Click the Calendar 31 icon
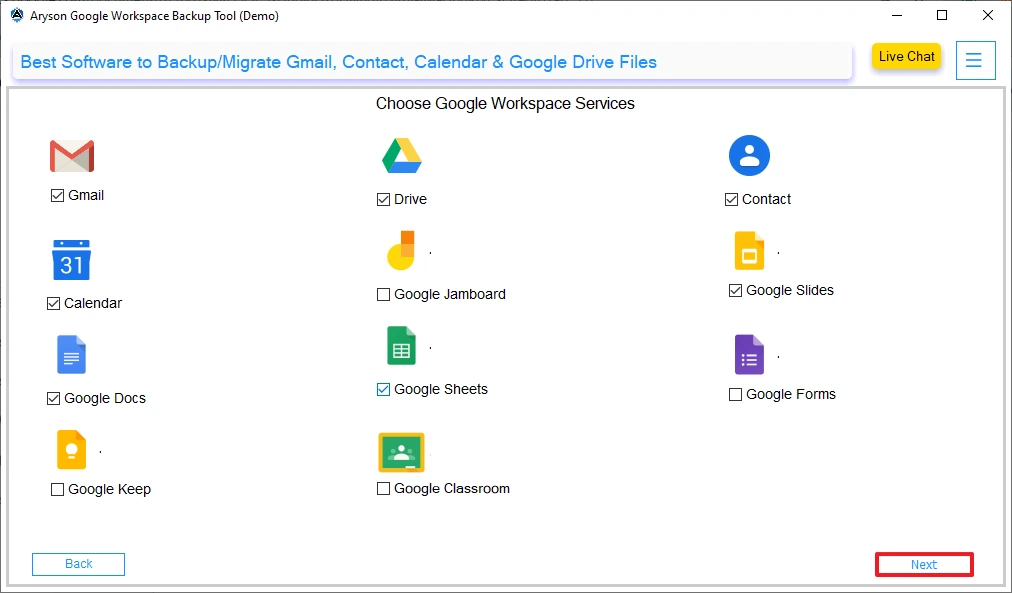 coord(71,260)
